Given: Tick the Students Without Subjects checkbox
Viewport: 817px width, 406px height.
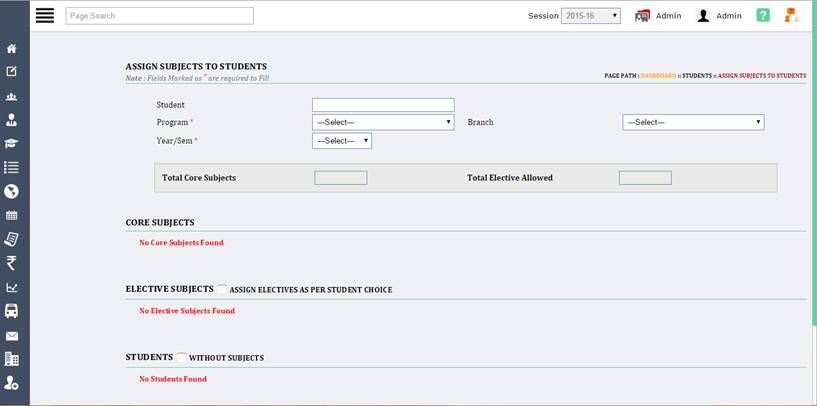Looking at the screenshot, I should [x=182, y=356].
